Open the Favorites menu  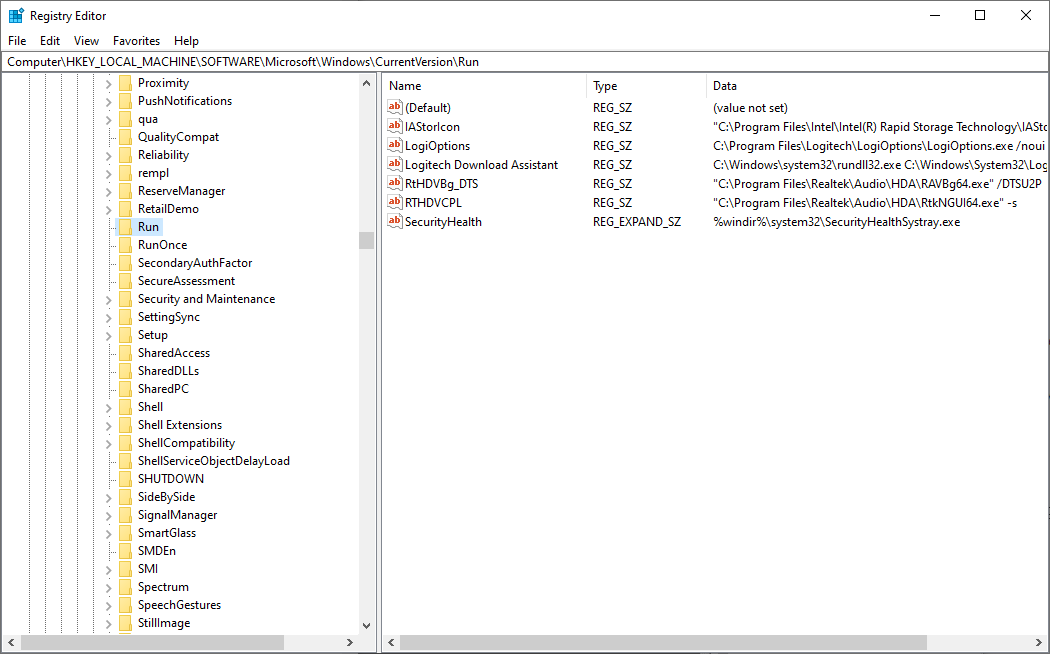point(137,41)
